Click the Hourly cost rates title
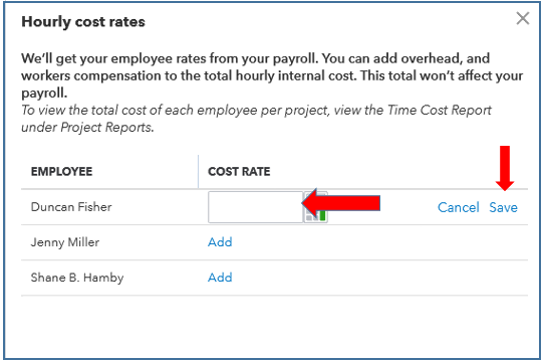The width and height of the screenshot is (542, 360). point(83,22)
